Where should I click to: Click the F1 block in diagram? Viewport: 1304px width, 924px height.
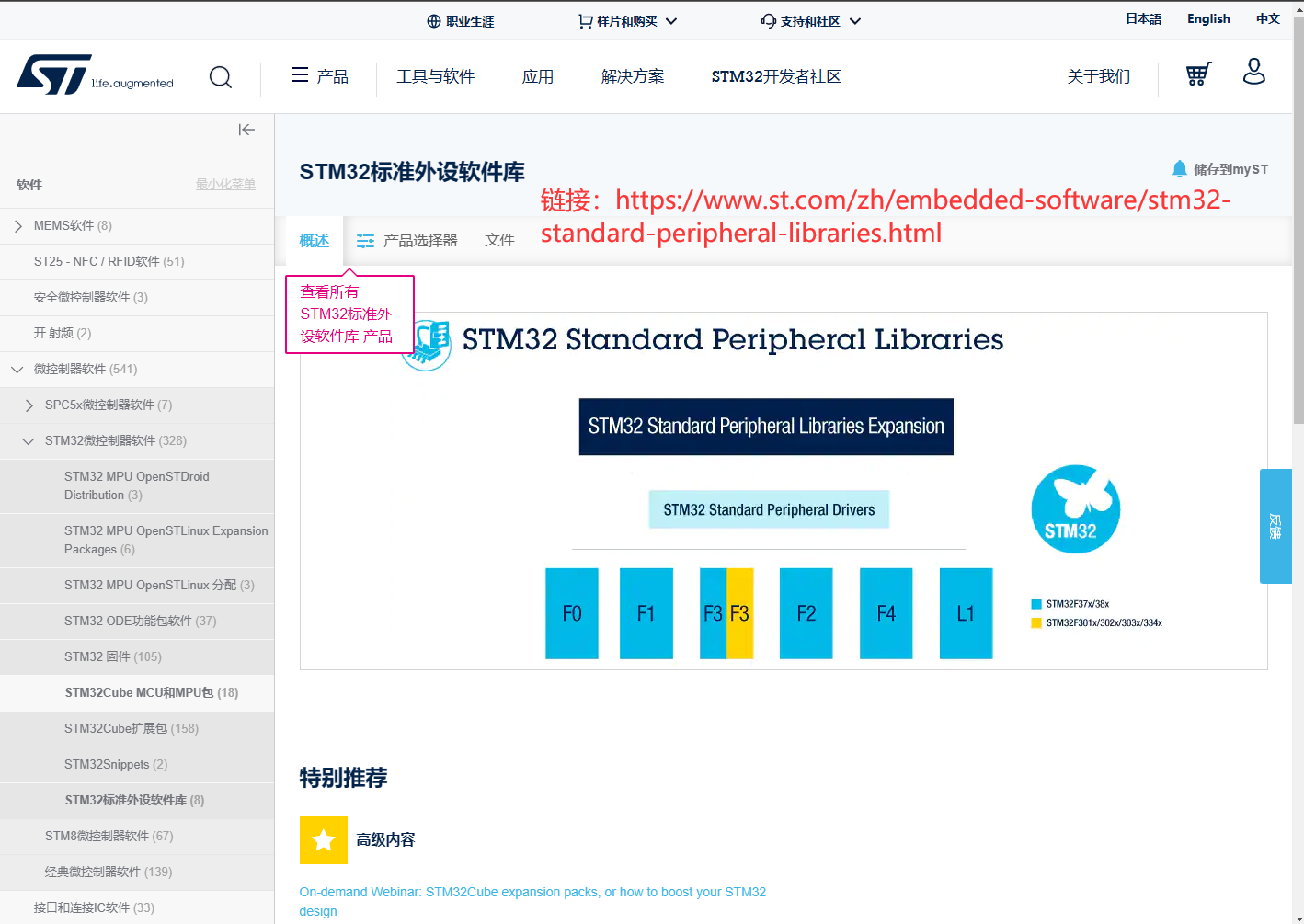click(x=646, y=613)
